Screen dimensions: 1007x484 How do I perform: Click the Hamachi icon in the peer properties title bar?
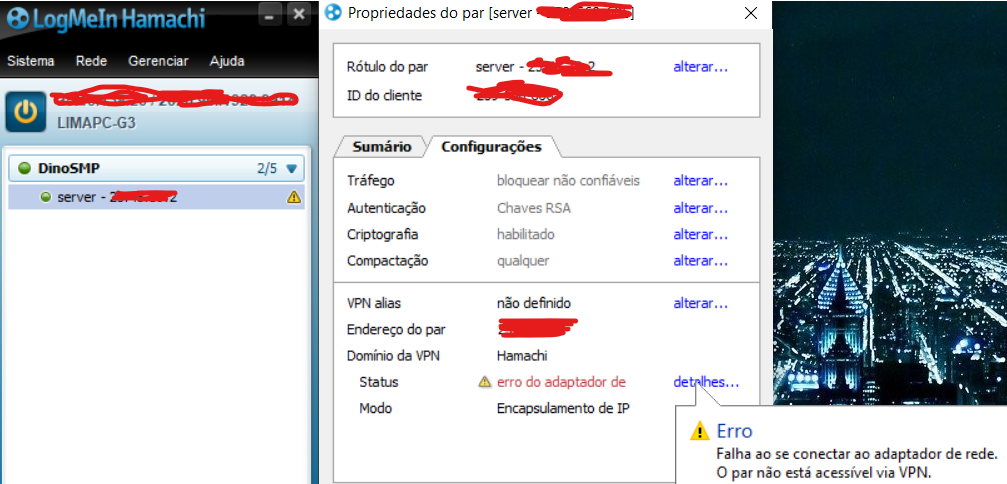(333, 12)
